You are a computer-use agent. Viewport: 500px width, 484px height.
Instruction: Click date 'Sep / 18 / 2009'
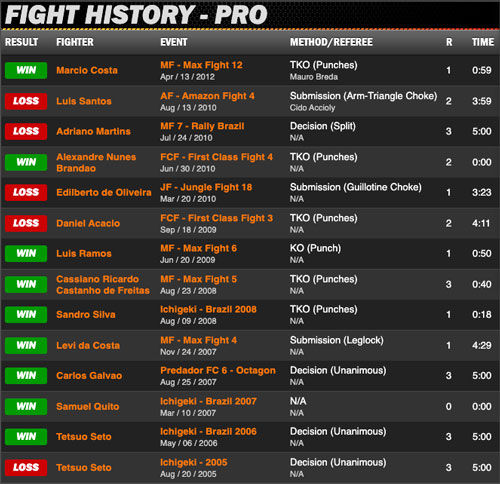(x=188, y=230)
